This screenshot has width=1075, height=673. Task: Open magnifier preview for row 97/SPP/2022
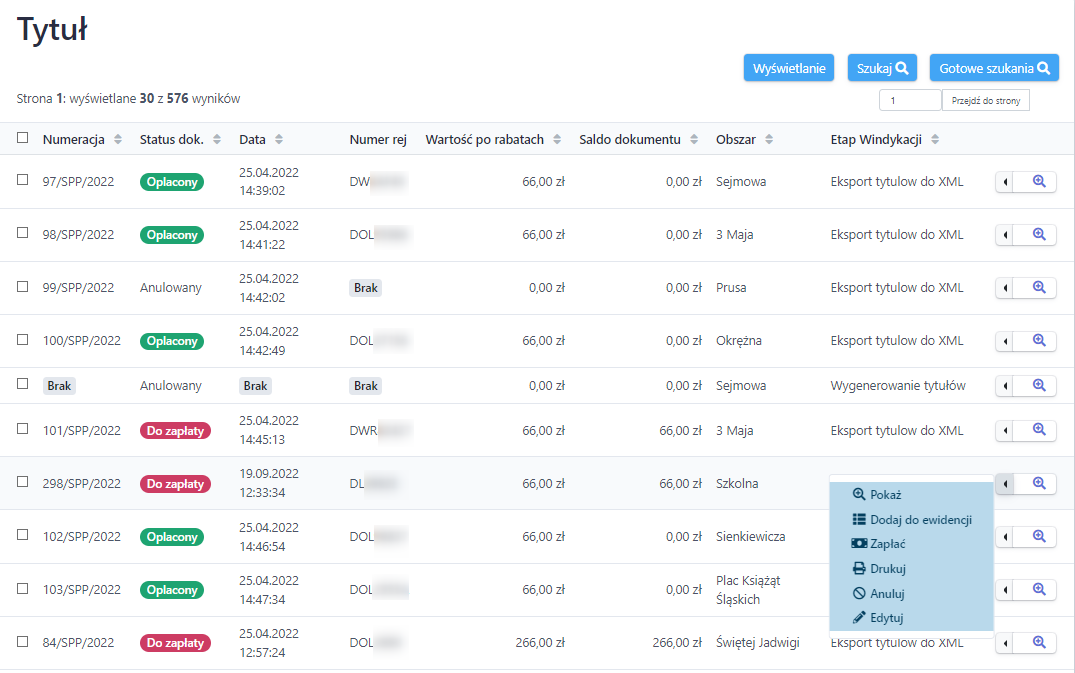point(1039,182)
